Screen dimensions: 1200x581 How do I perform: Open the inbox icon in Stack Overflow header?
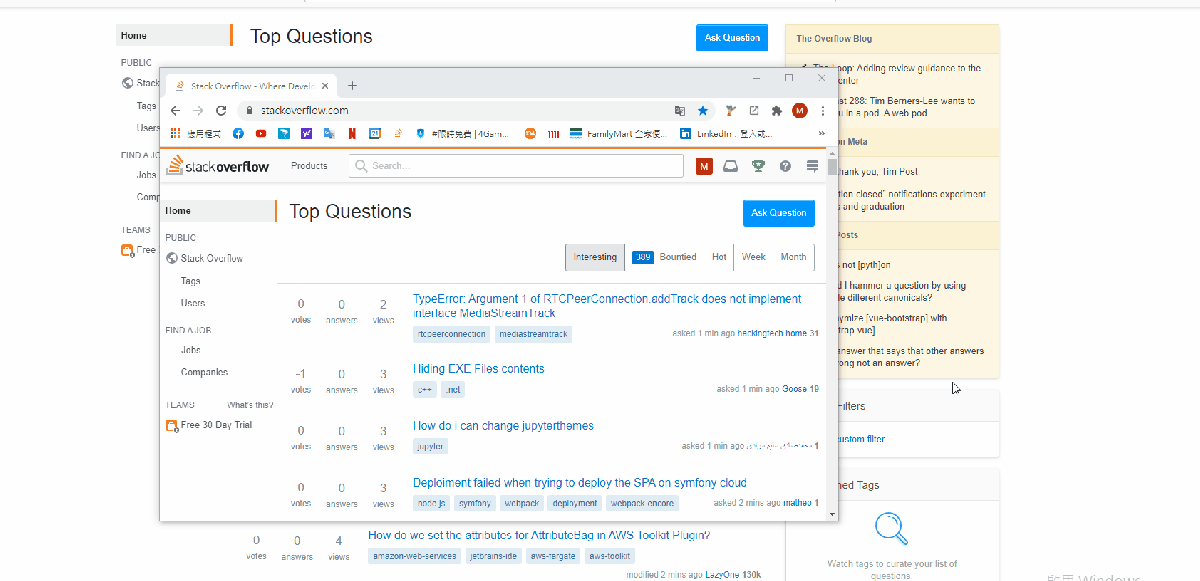[x=731, y=166]
